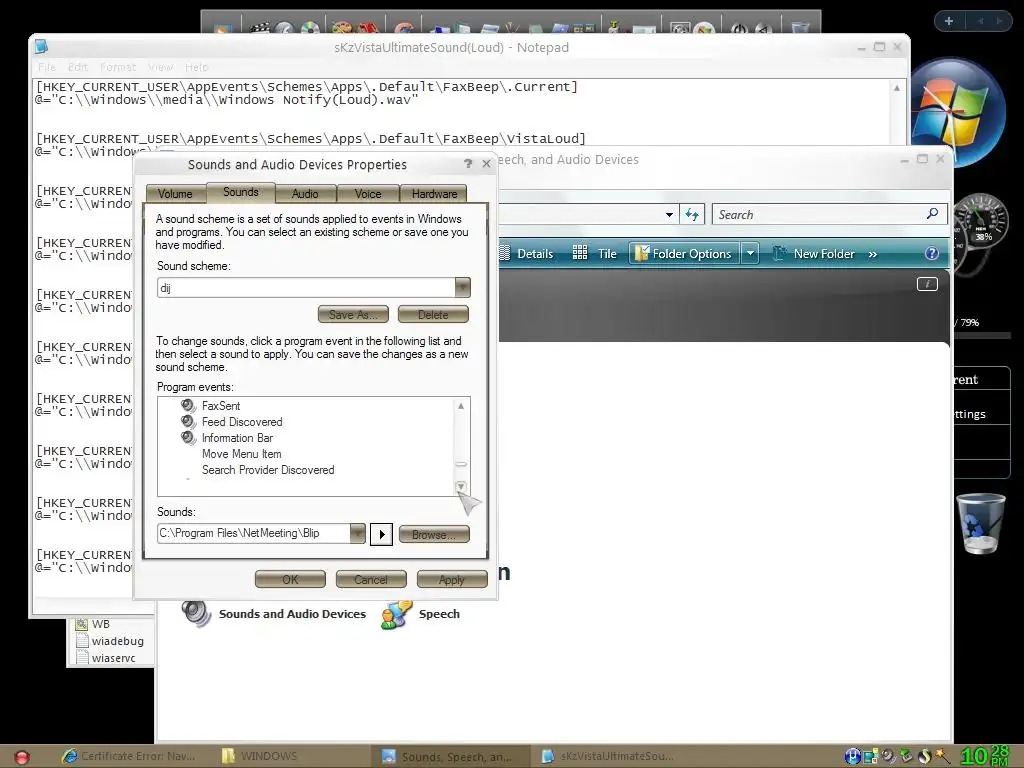Go to the Voice tab

tap(368, 194)
